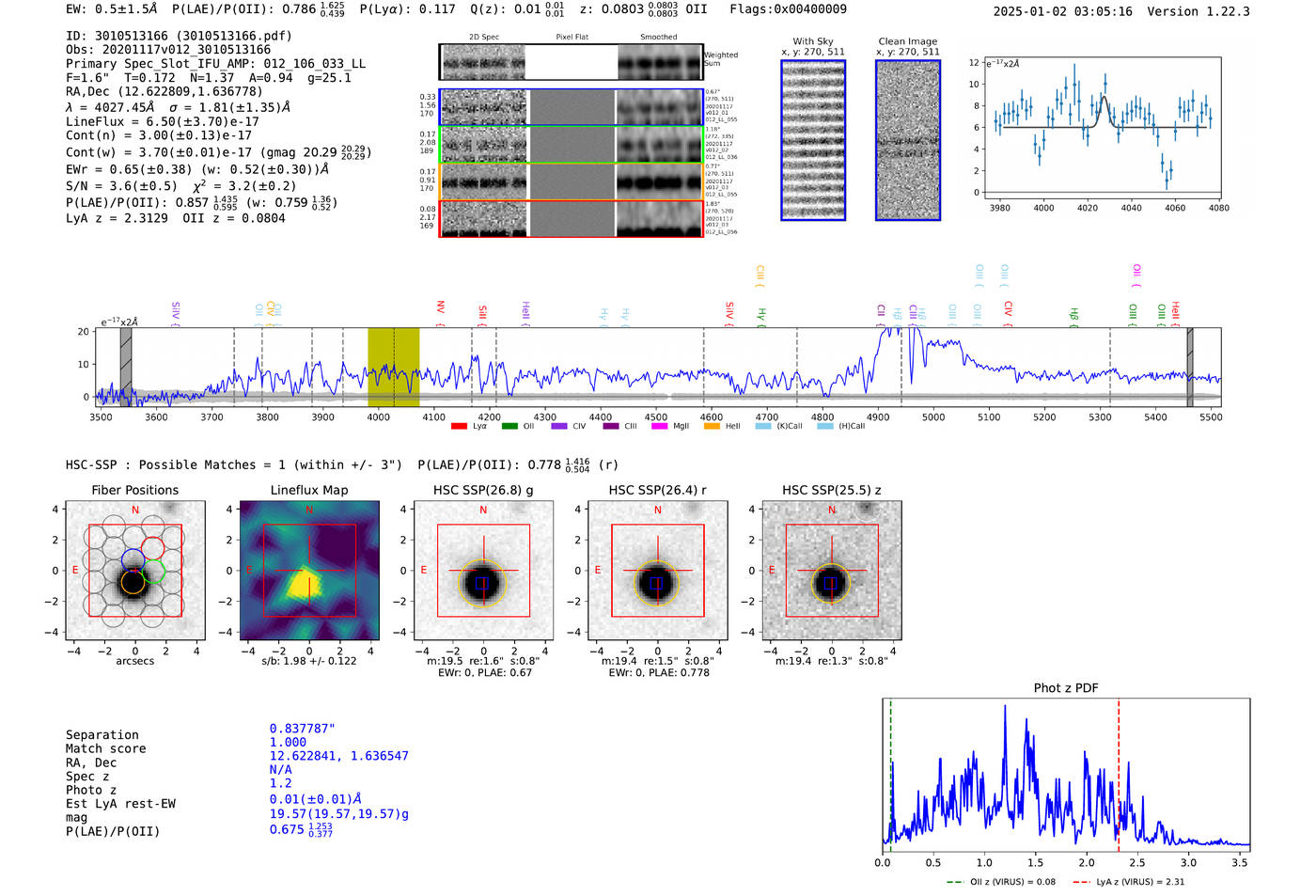Select the HSC SSP(25.5) z cutout
1316x896 pixels.
[x=831, y=571]
